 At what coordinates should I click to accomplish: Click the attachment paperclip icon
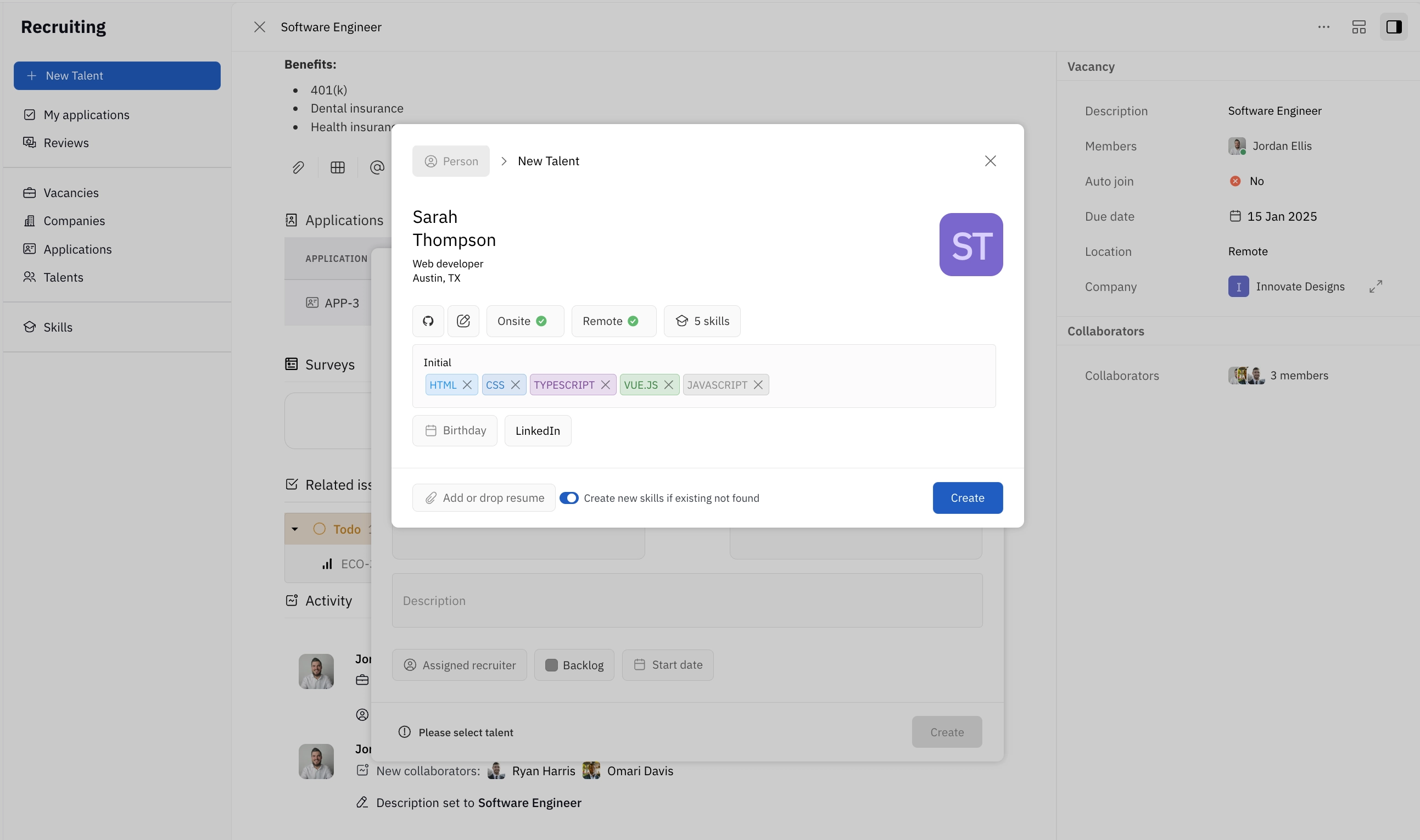pyautogui.click(x=298, y=167)
